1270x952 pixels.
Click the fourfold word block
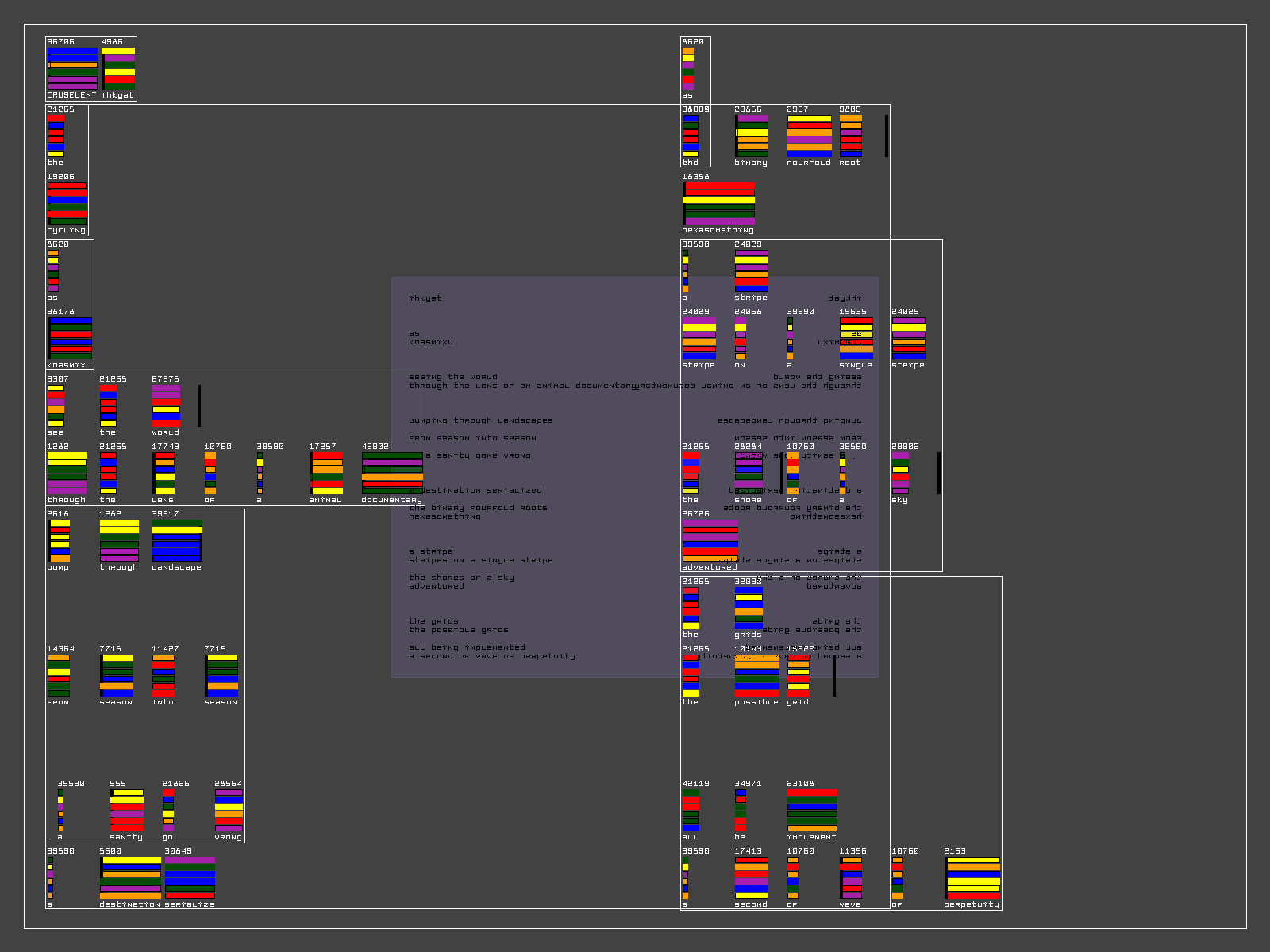click(810, 136)
